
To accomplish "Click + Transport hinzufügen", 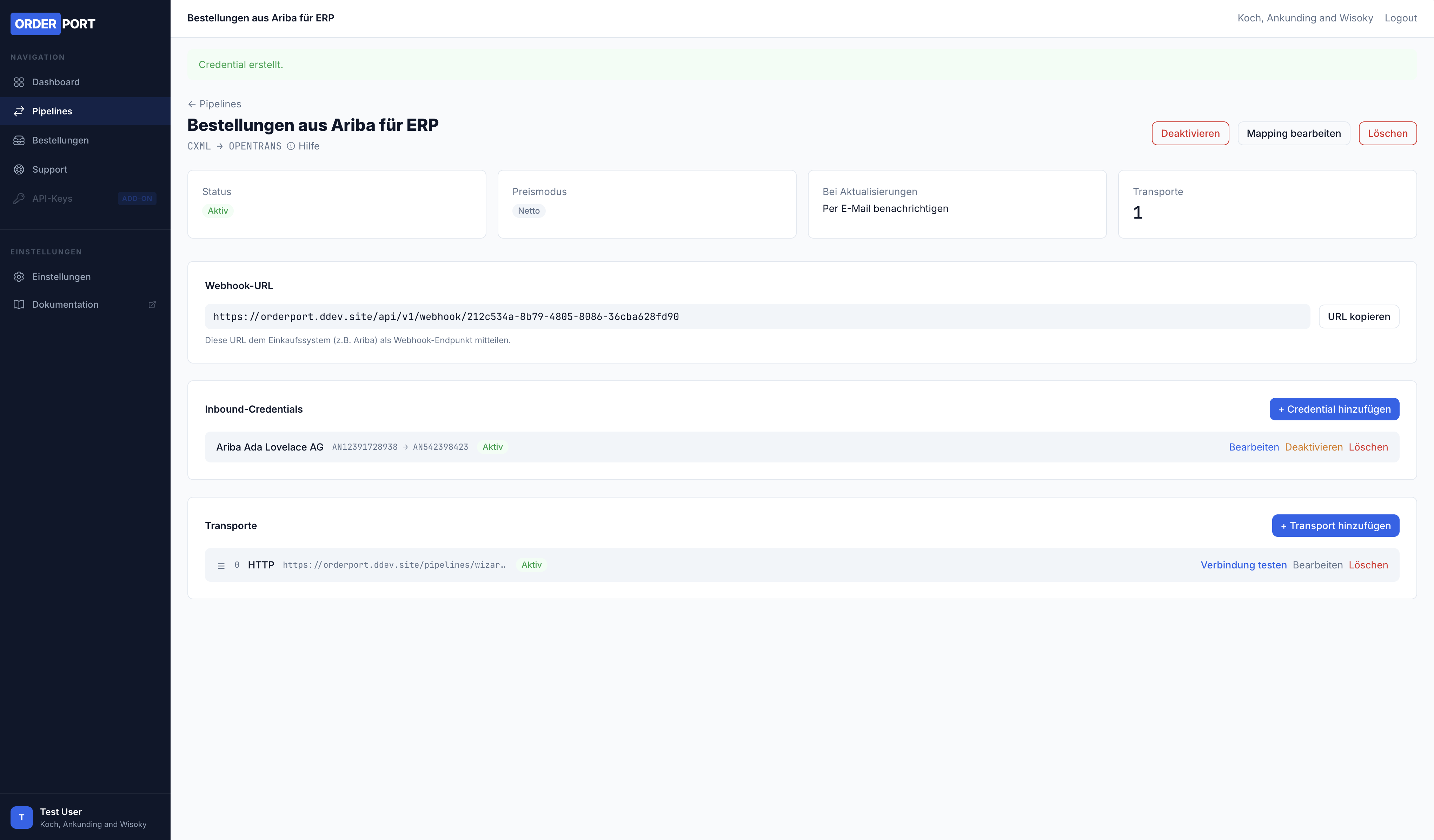I will pos(1335,525).
